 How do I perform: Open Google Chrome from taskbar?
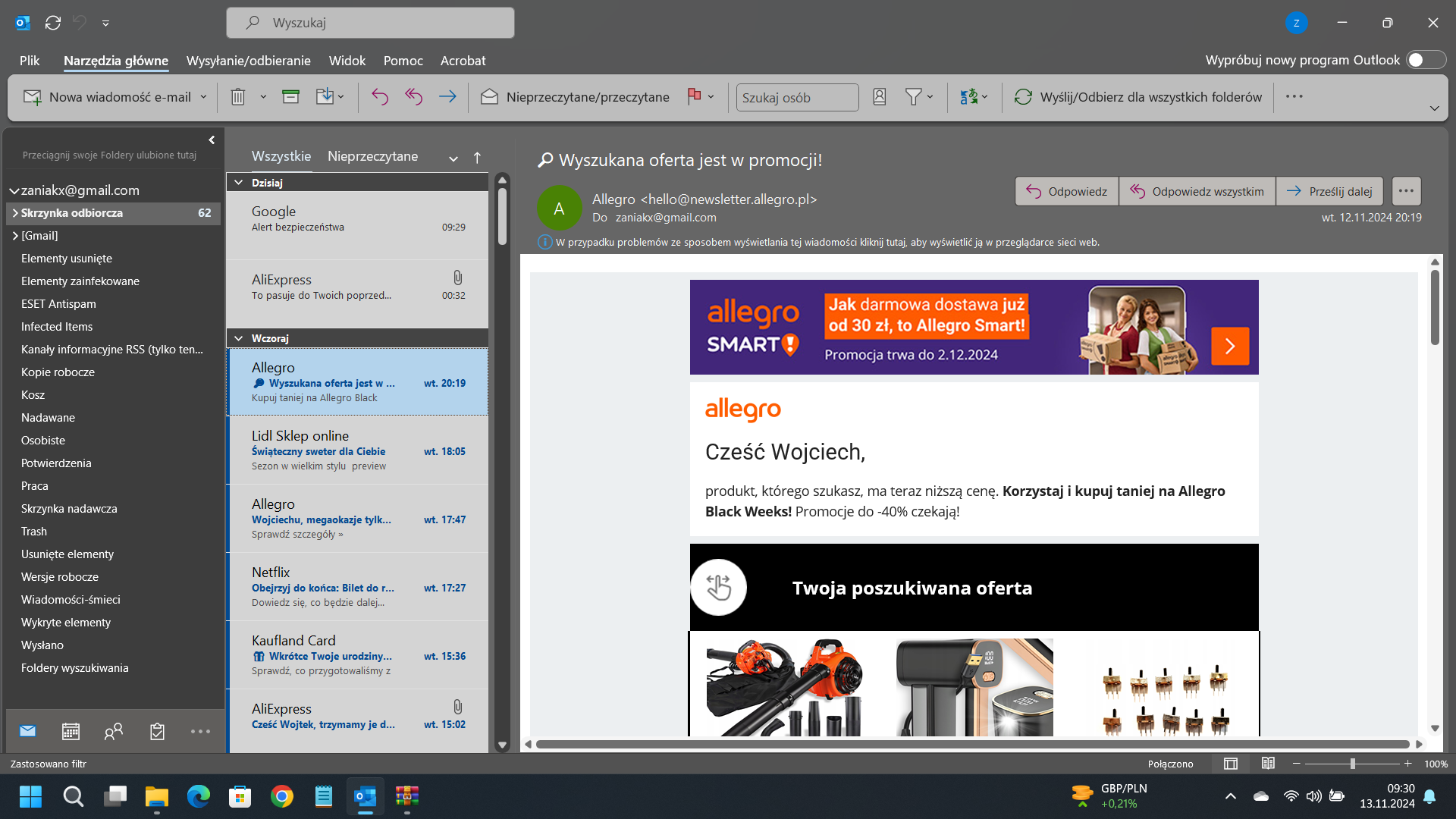click(282, 796)
